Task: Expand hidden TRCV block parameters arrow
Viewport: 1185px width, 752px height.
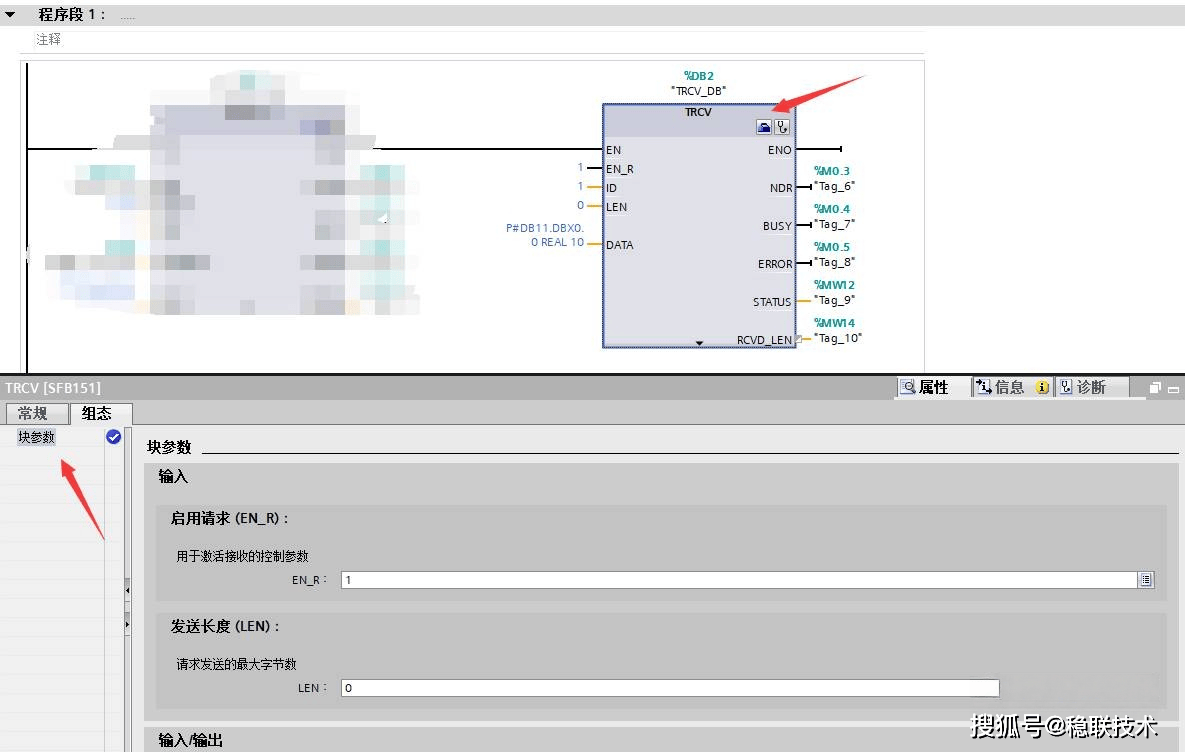Action: coord(699,343)
